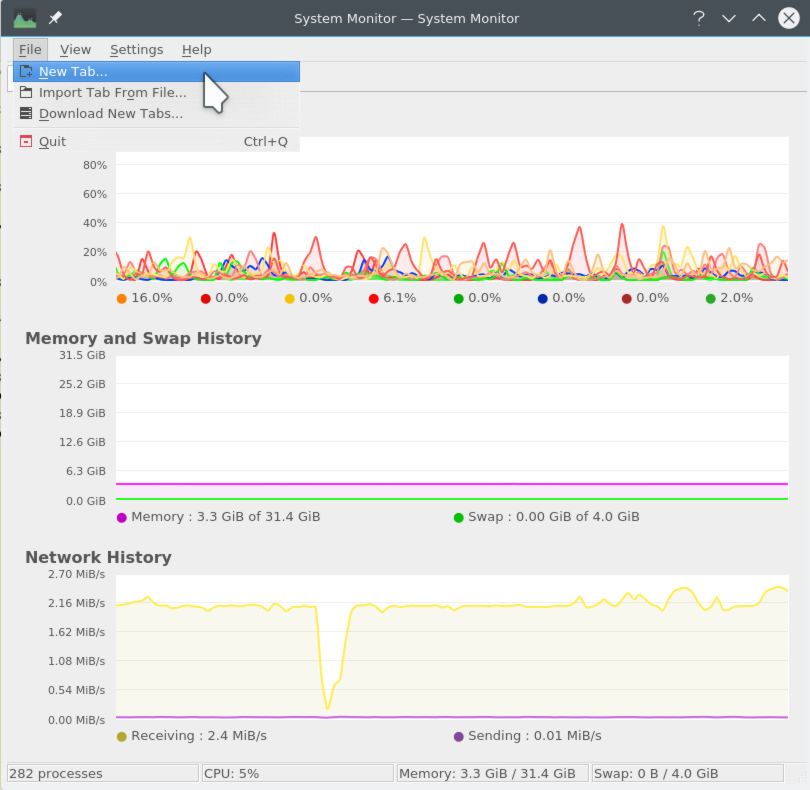Quit the application via the Quit entry
Image resolution: width=810 pixels, height=790 pixels.
point(157,142)
